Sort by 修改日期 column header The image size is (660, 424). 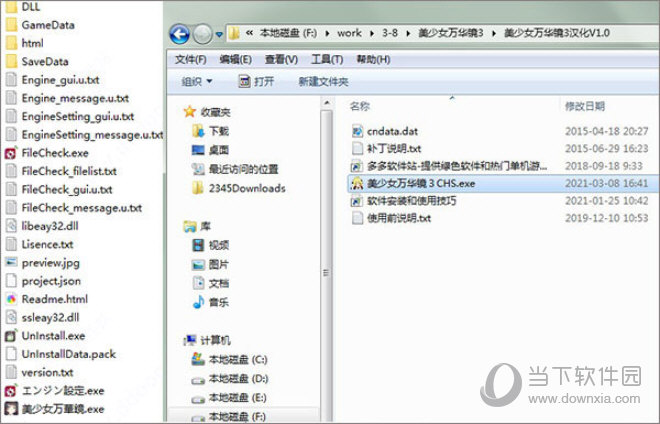pyautogui.click(x=585, y=106)
